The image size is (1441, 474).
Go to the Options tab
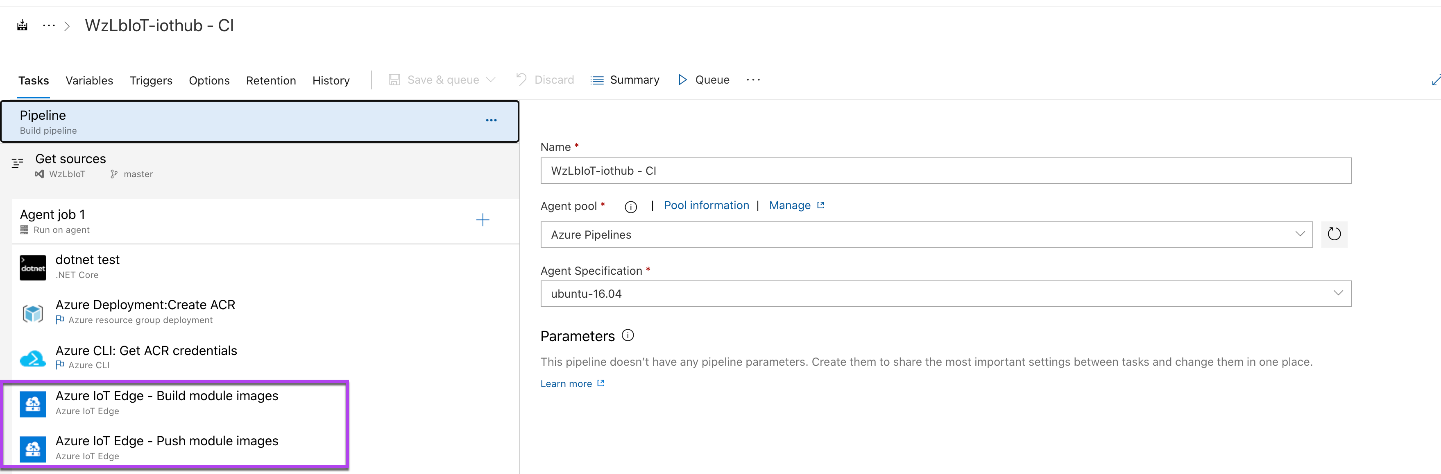pyautogui.click(x=209, y=80)
